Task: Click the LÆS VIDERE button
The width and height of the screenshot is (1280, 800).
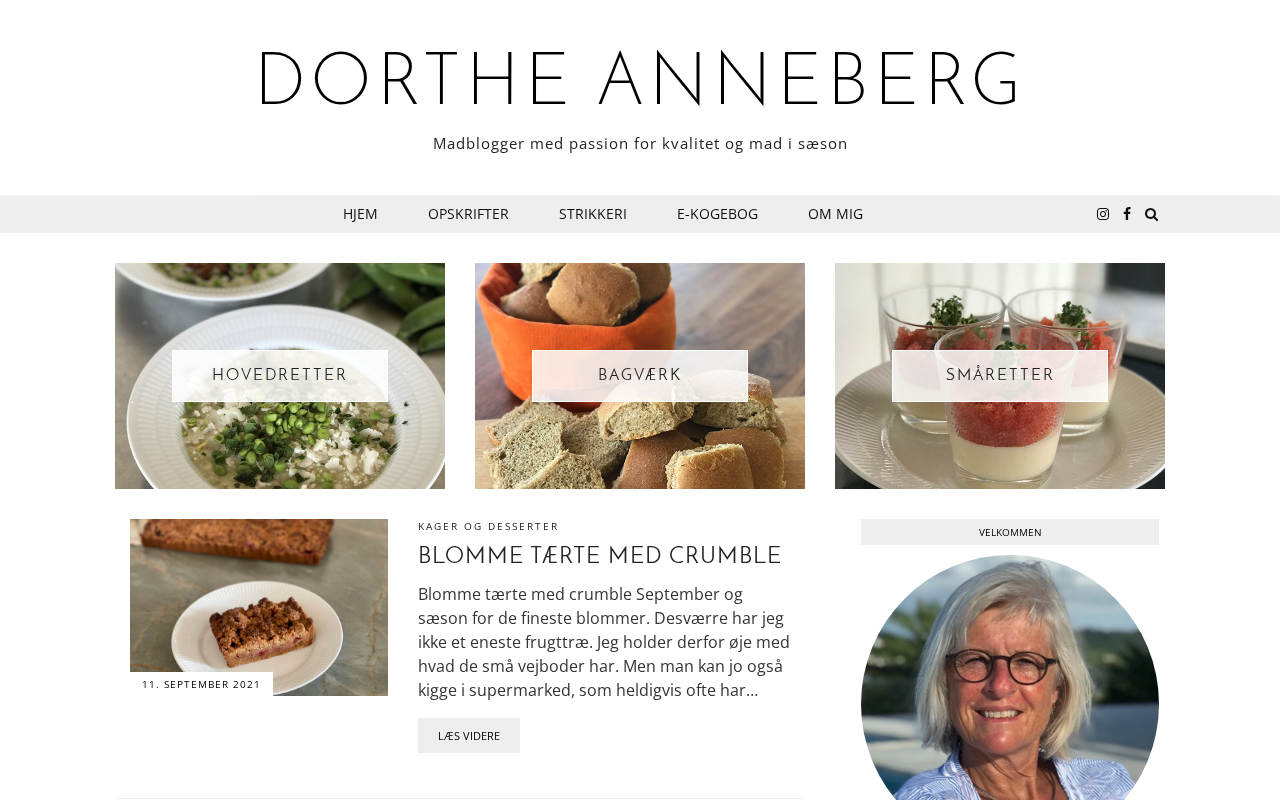Action: click(469, 736)
